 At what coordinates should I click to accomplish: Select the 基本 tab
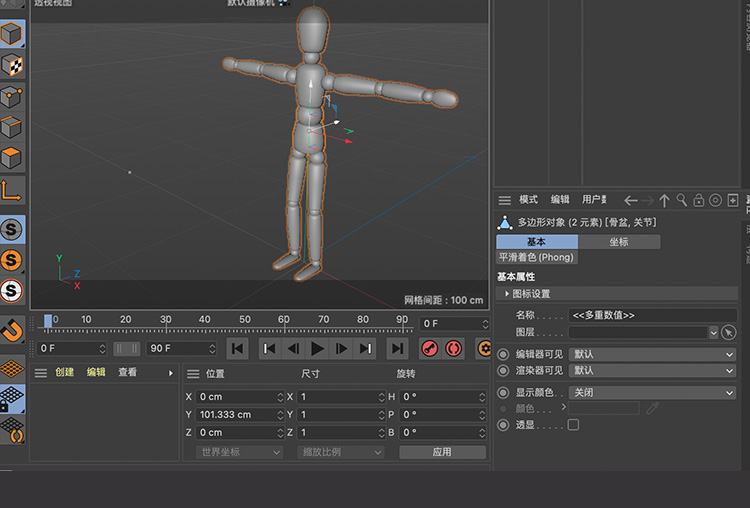537,242
